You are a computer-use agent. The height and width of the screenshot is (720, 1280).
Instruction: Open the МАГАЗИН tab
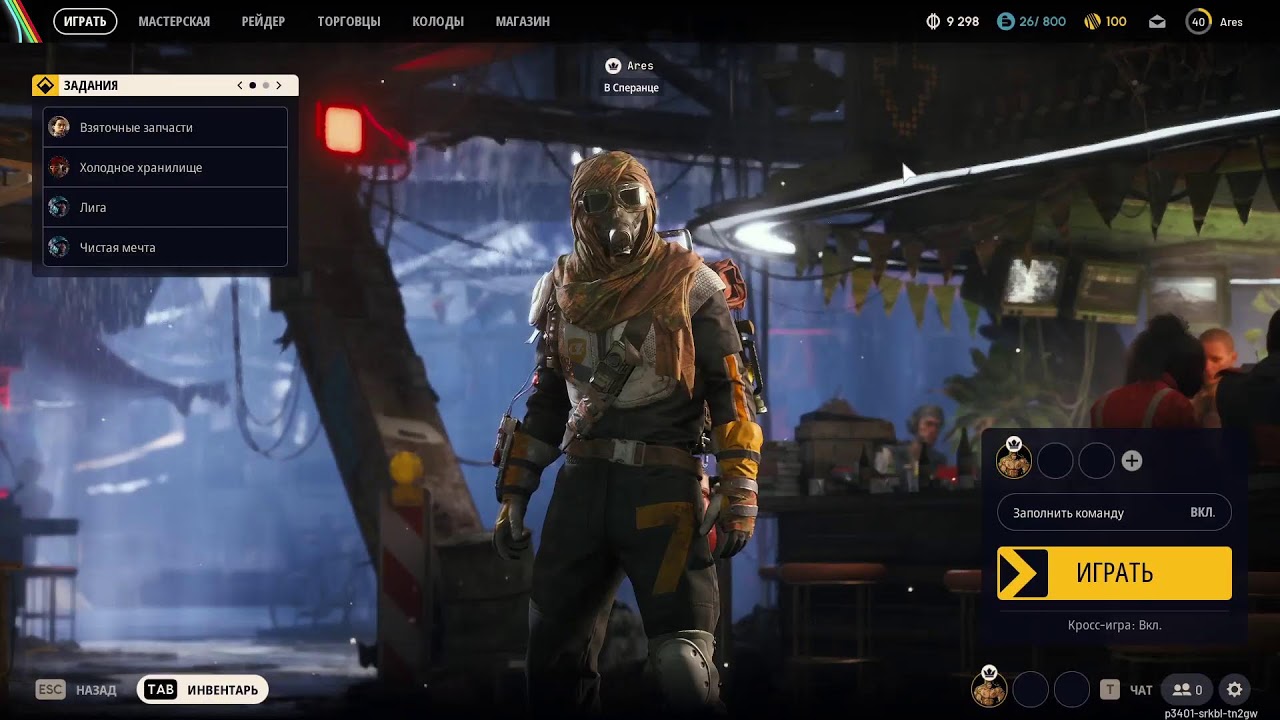[x=523, y=21]
